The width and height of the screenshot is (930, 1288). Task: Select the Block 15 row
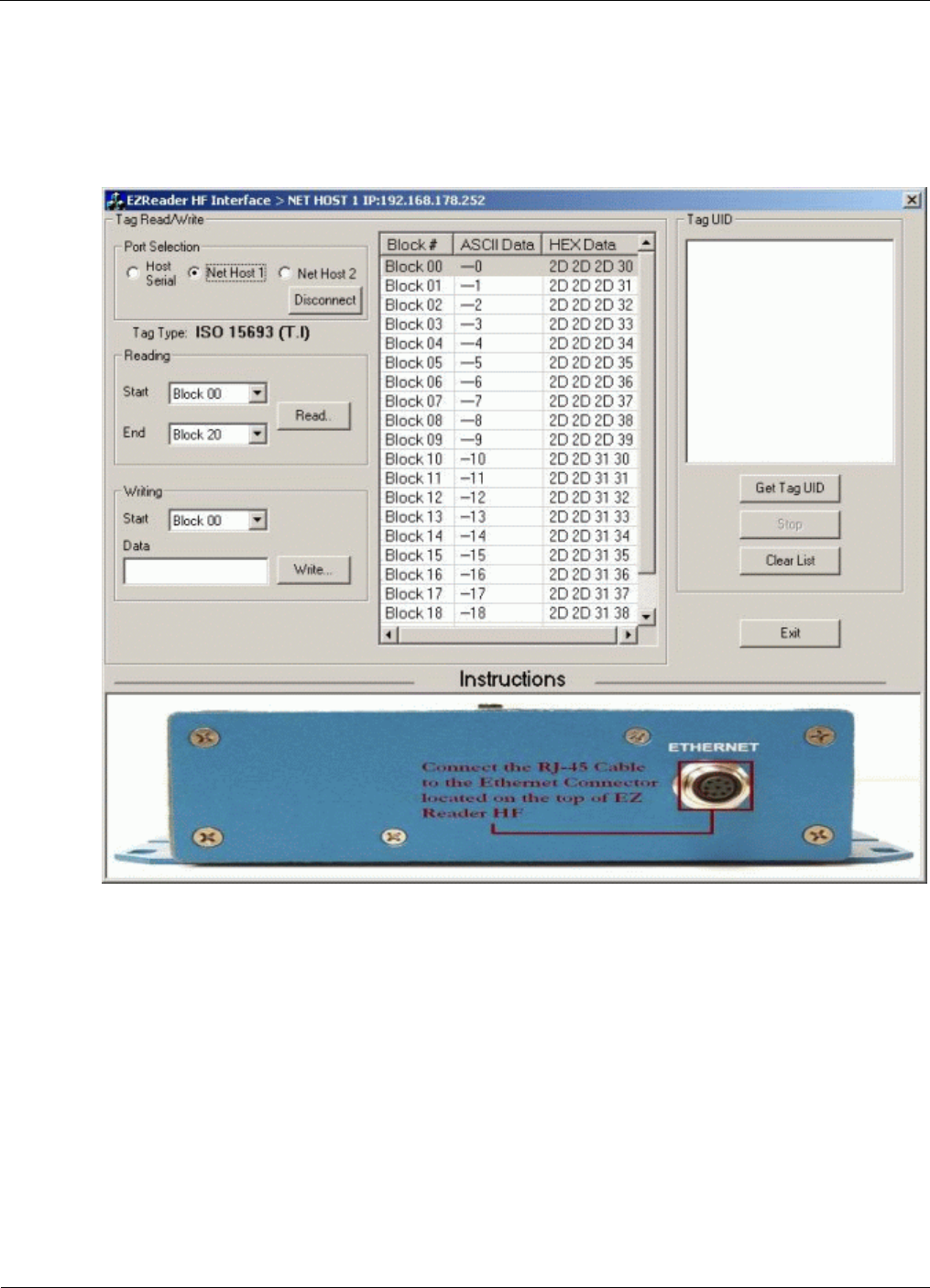tap(509, 555)
